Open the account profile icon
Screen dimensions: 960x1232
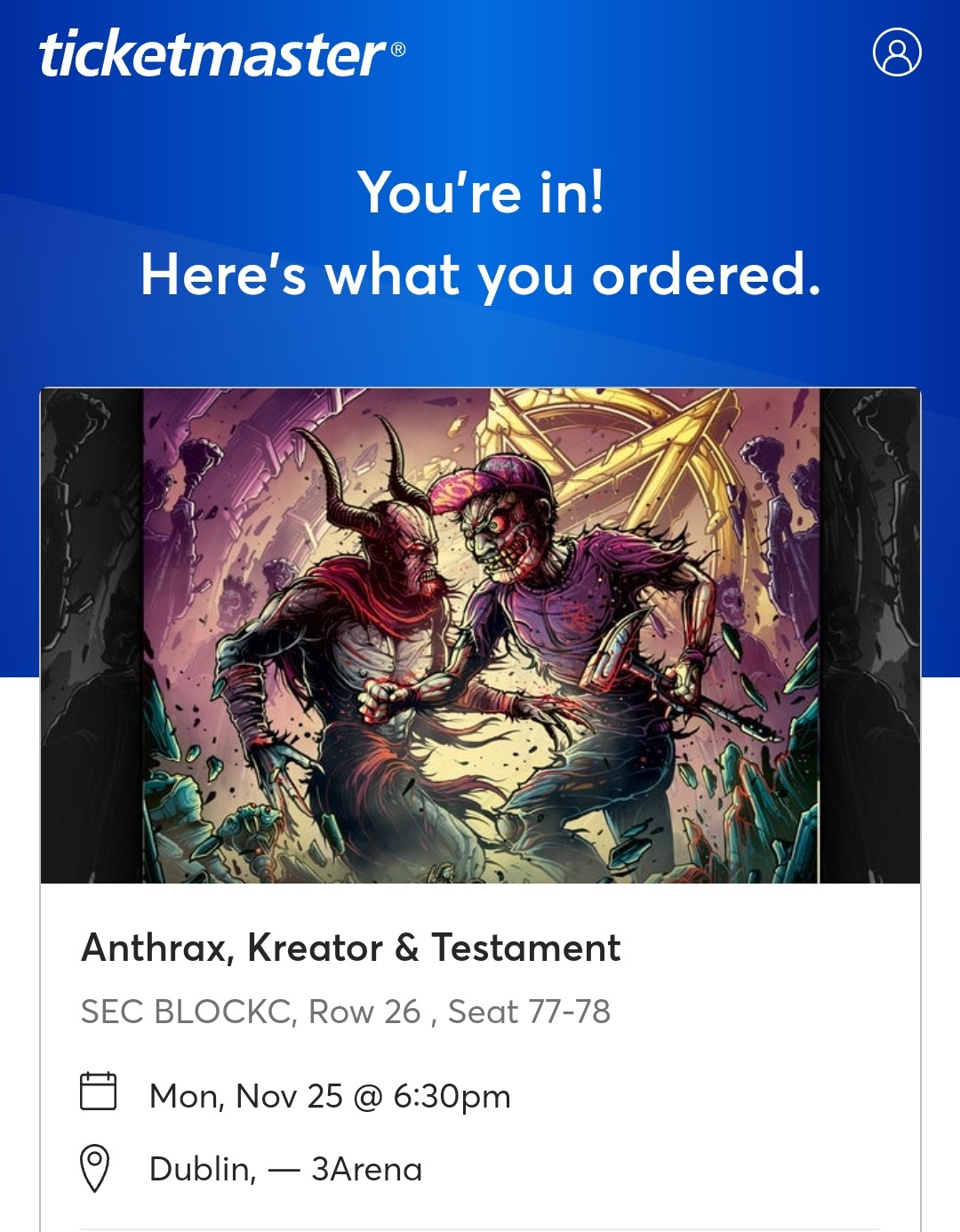pos(897,52)
